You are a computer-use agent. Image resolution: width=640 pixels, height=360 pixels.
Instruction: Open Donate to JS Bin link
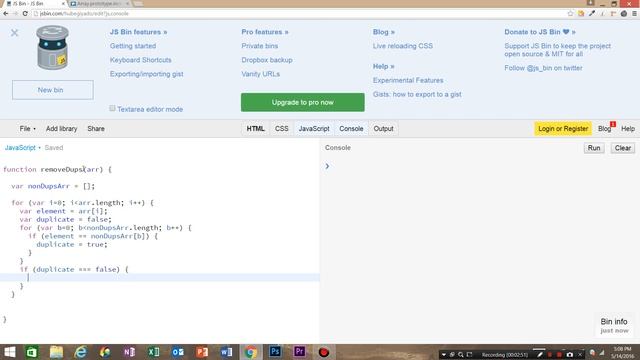point(540,32)
